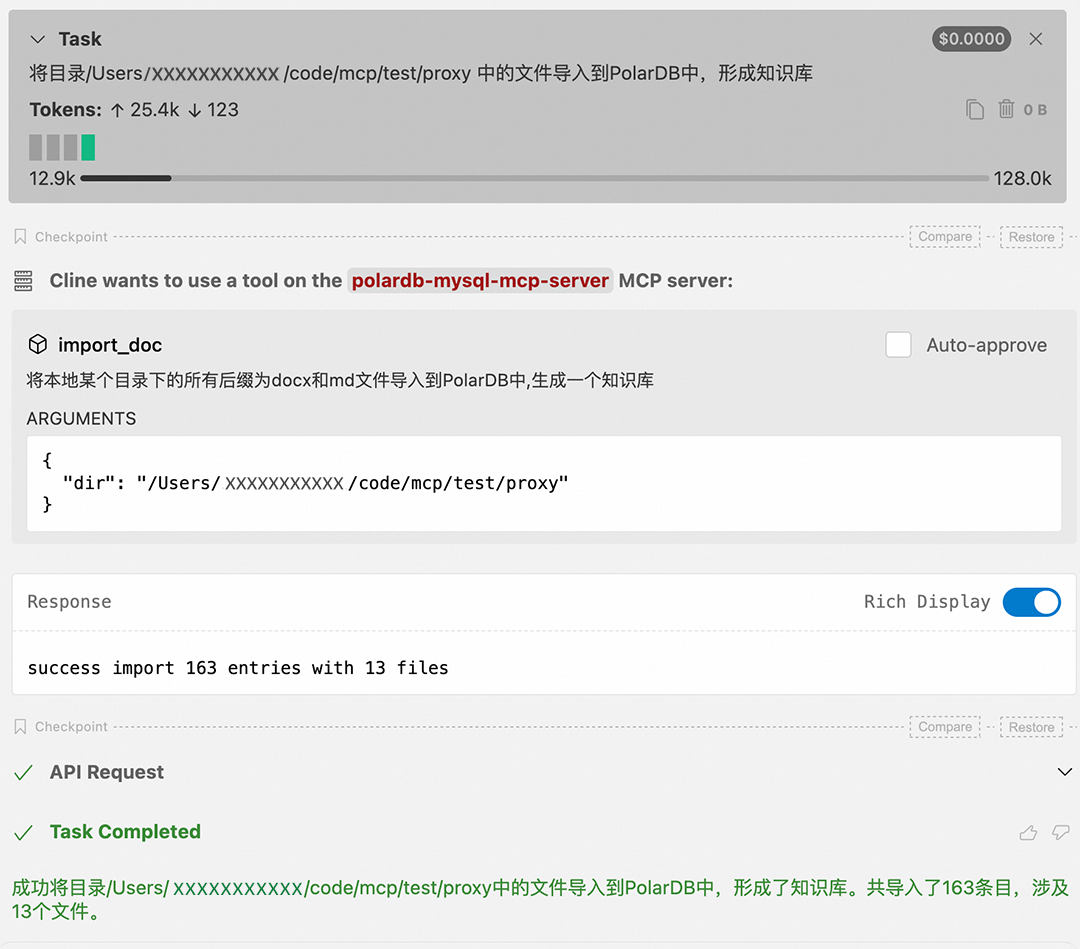Expand the API Request row chevron
Screen dimensions: 1080x949
(x=1064, y=772)
